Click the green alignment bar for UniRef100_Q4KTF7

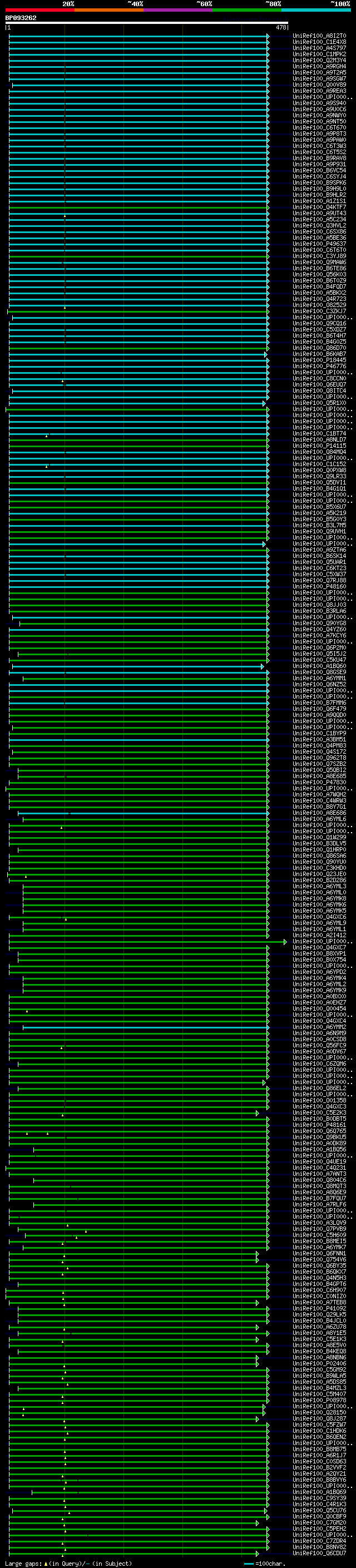(x=139, y=207)
